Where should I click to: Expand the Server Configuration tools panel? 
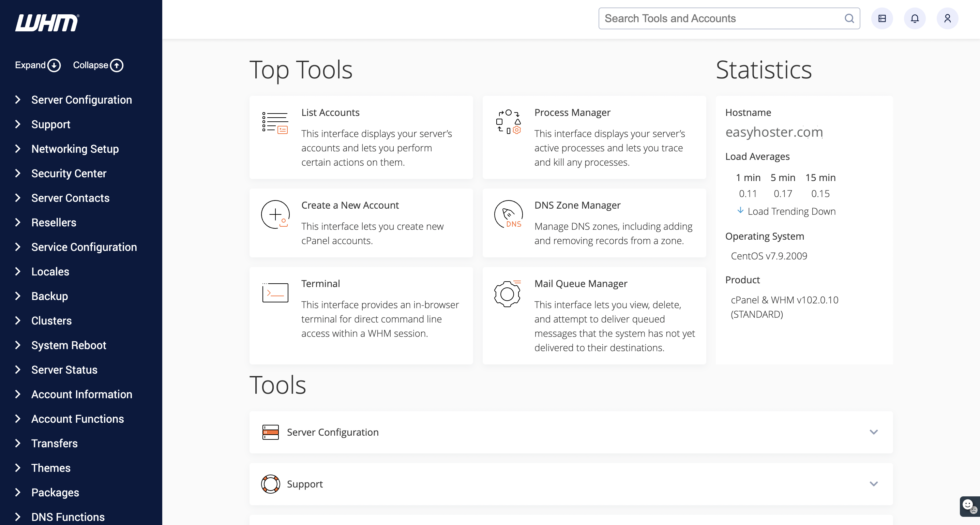coord(873,432)
